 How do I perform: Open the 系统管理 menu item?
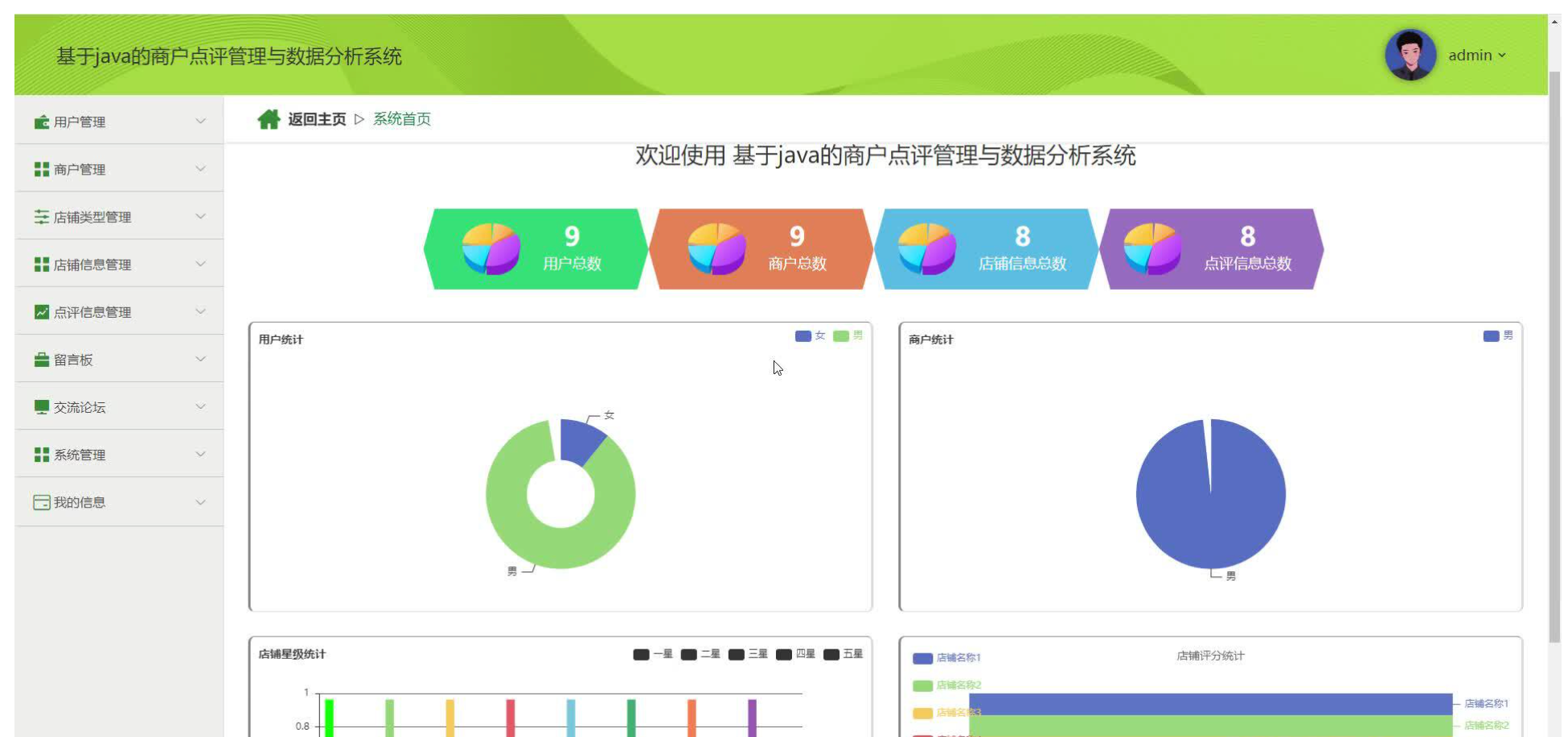pyautogui.click(x=119, y=454)
